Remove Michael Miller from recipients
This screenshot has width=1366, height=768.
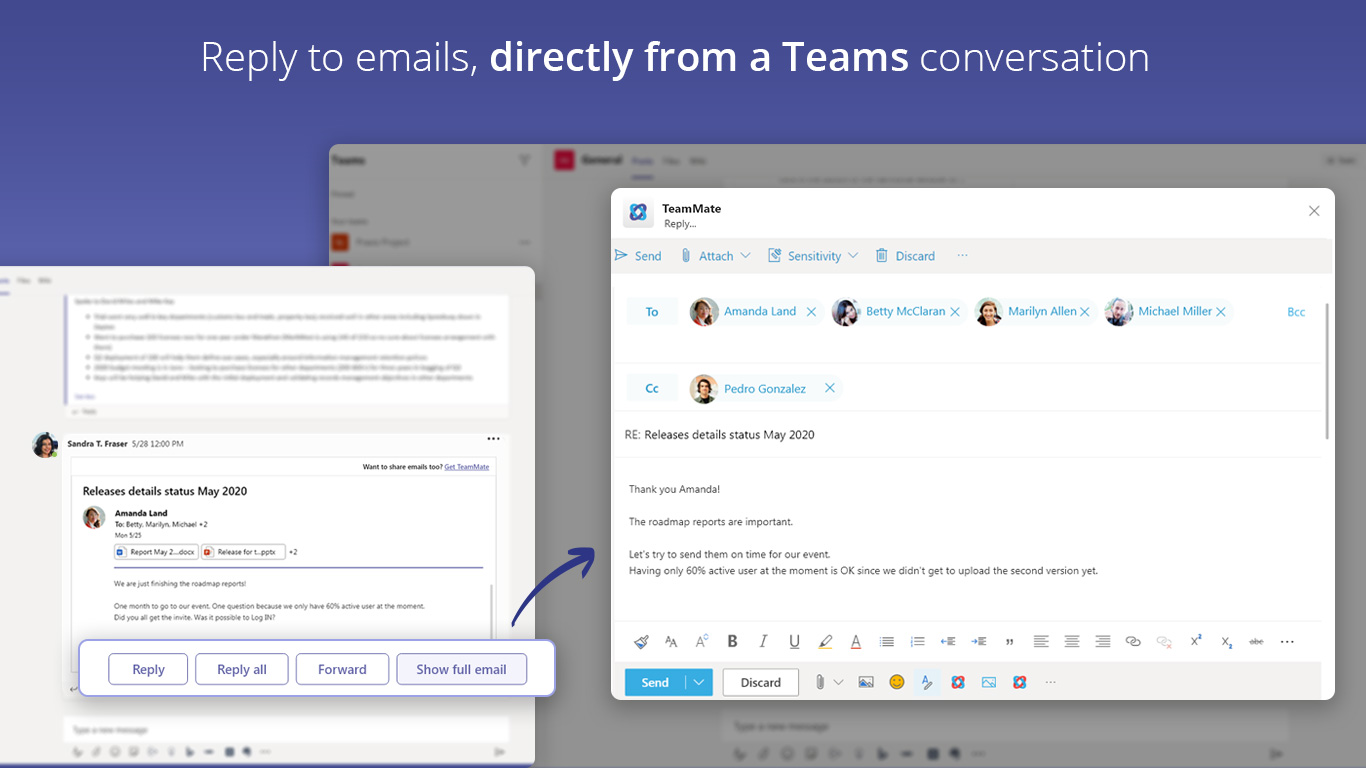pyautogui.click(x=1220, y=312)
